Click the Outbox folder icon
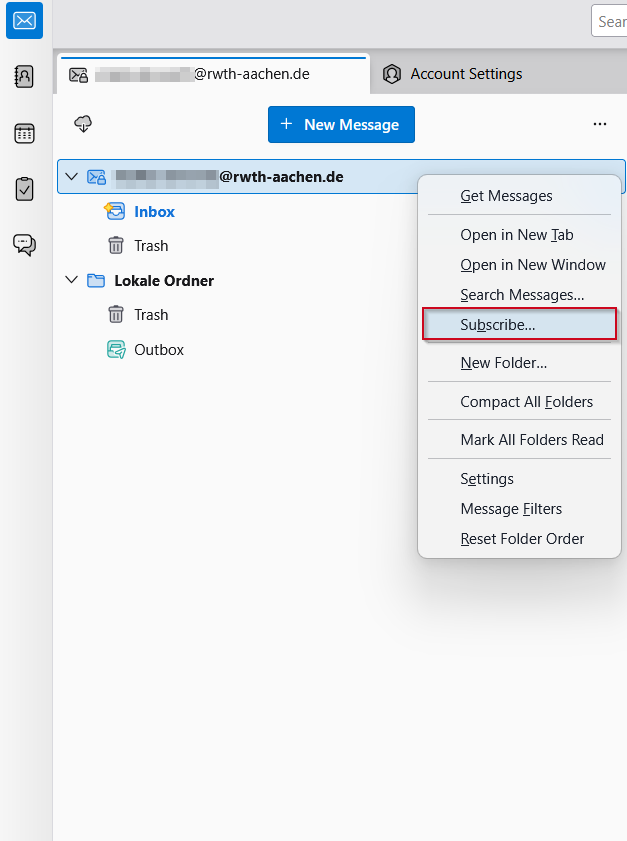627x841 pixels. click(116, 350)
